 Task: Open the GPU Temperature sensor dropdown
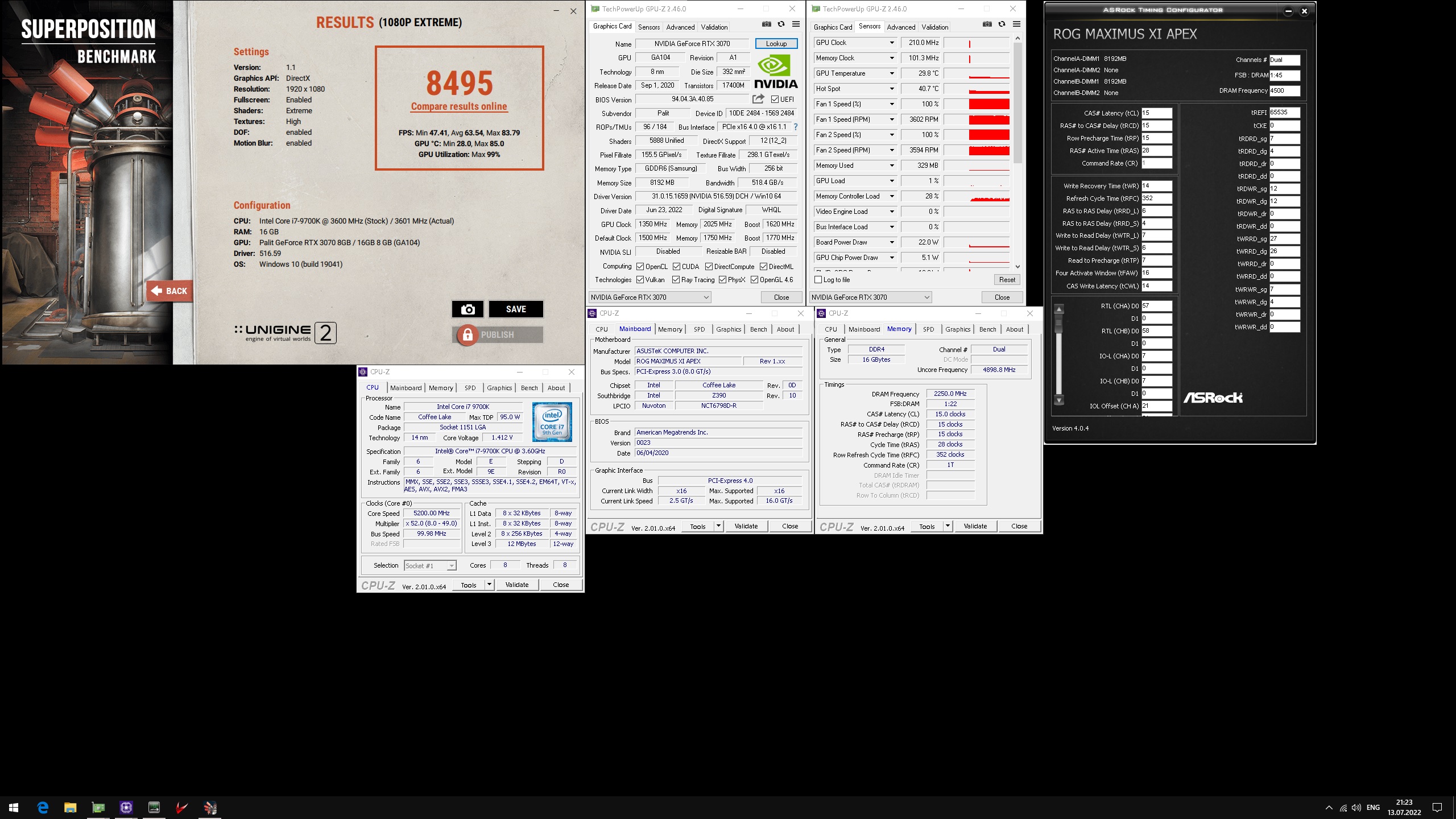pos(891,73)
